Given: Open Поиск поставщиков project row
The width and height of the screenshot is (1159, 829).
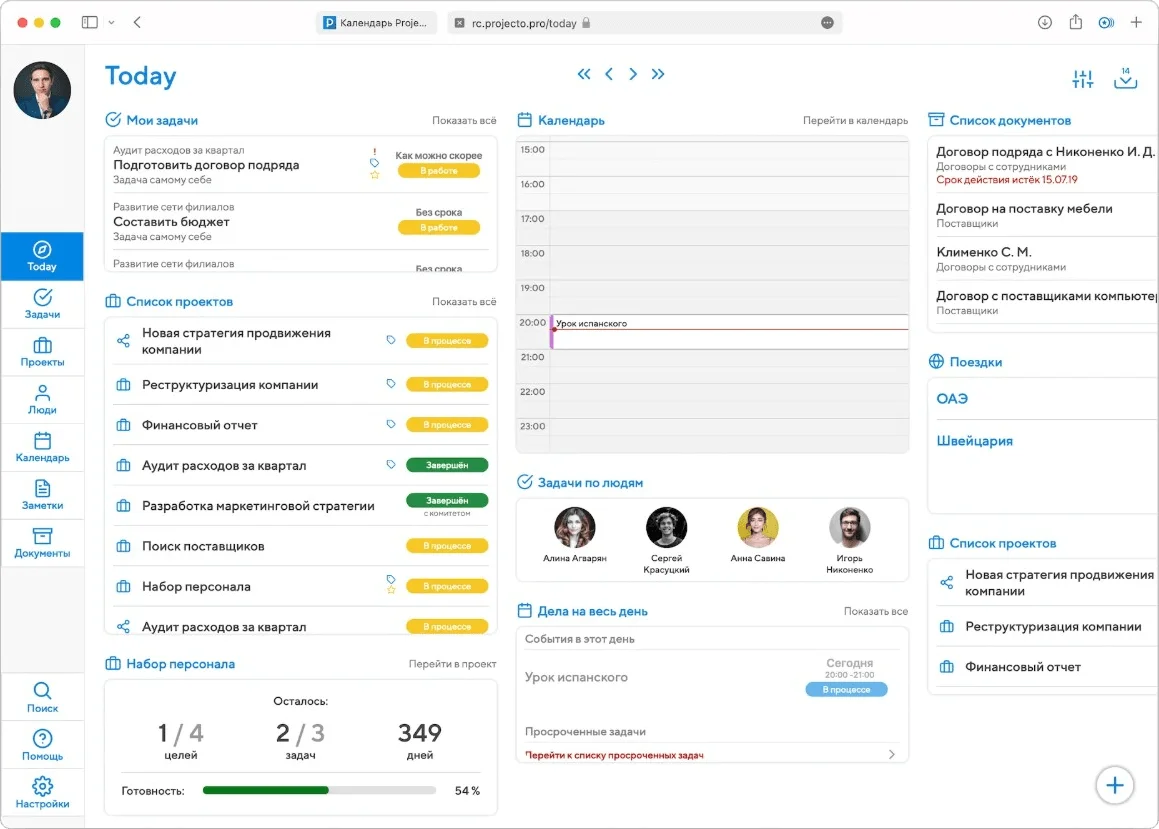Looking at the screenshot, I should tap(300, 546).
